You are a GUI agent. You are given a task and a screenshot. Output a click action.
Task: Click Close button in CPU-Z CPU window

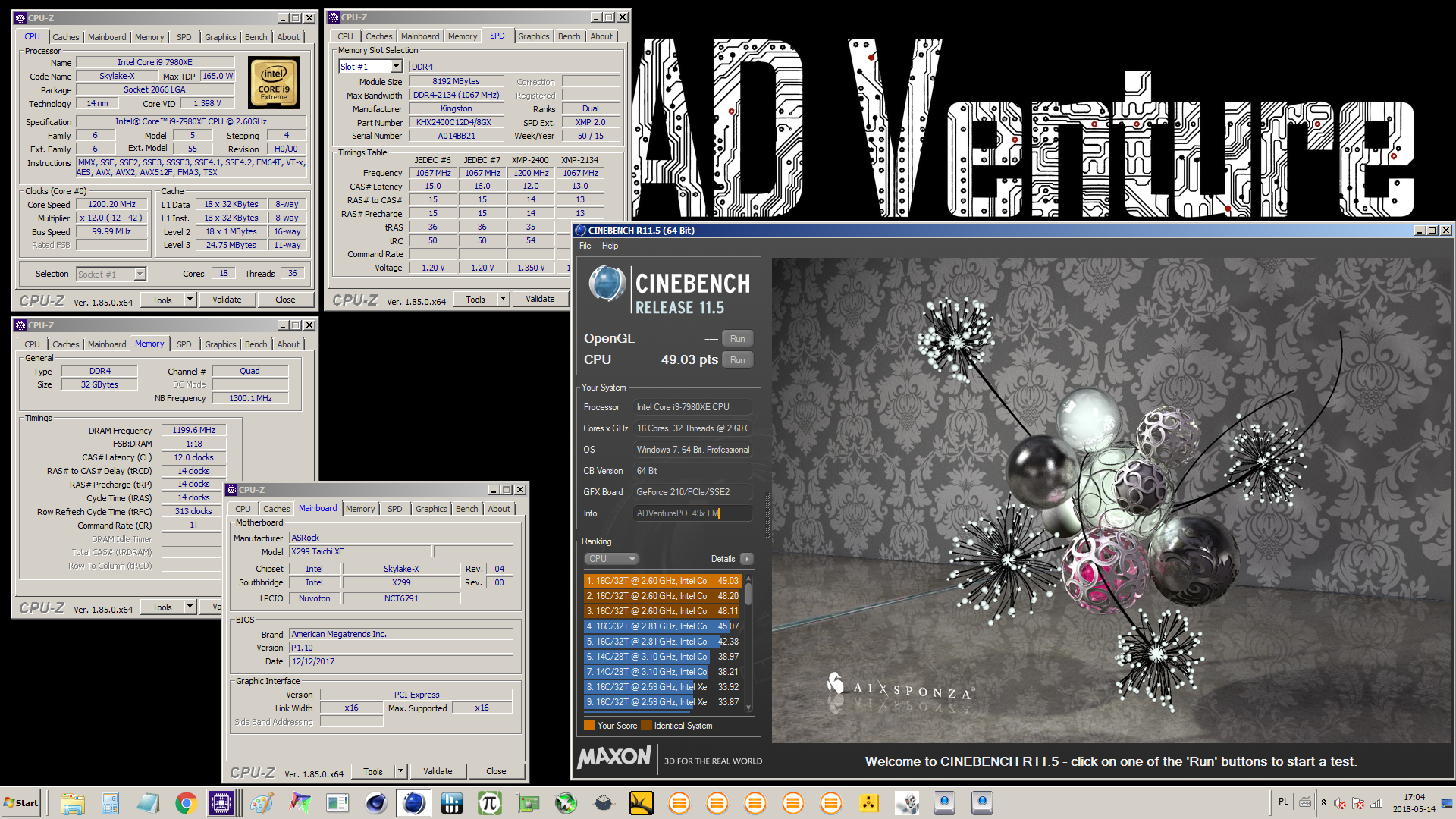pyautogui.click(x=285, y=300)
